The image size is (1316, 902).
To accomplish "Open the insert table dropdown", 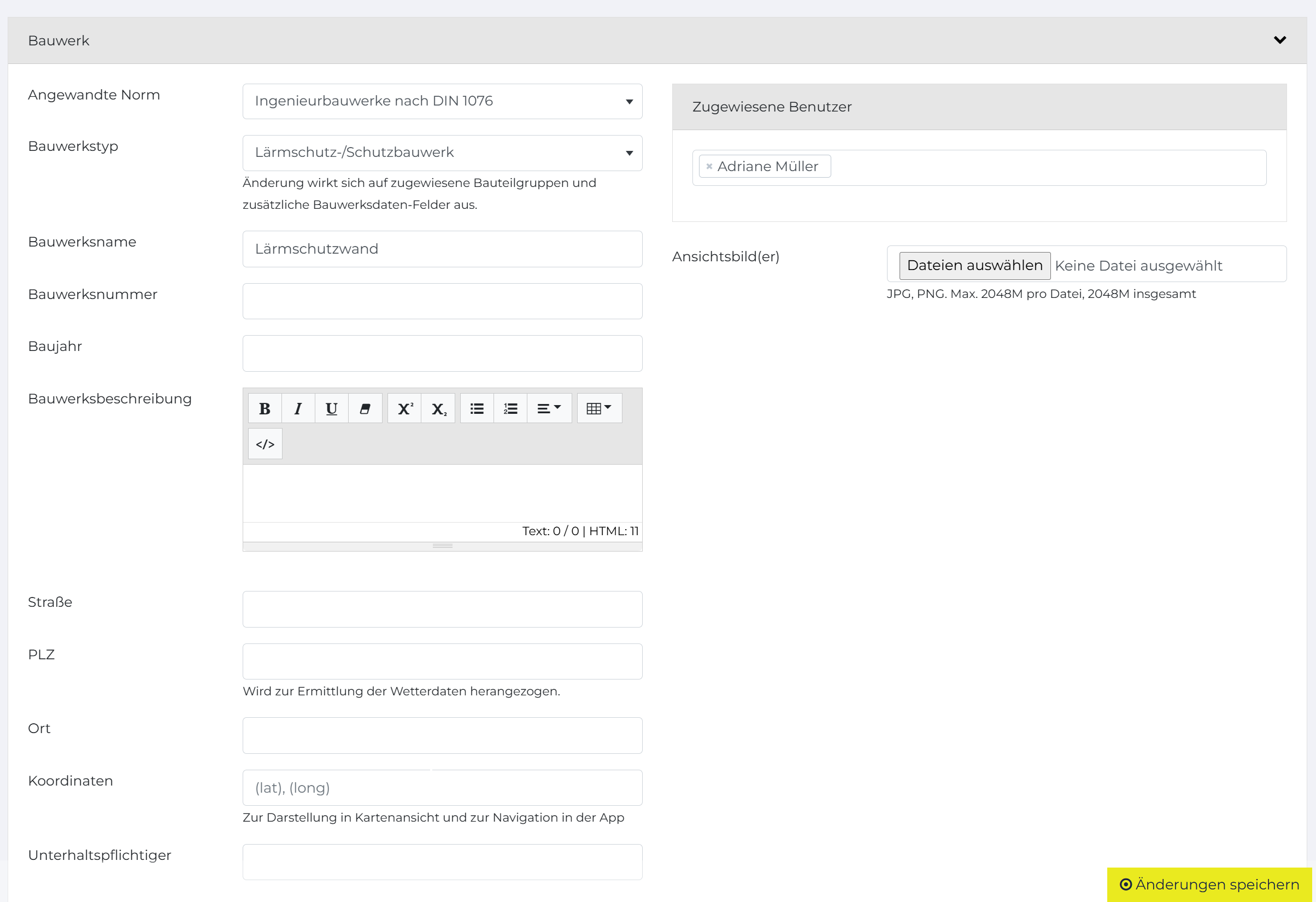I will [x=599, y=408].
